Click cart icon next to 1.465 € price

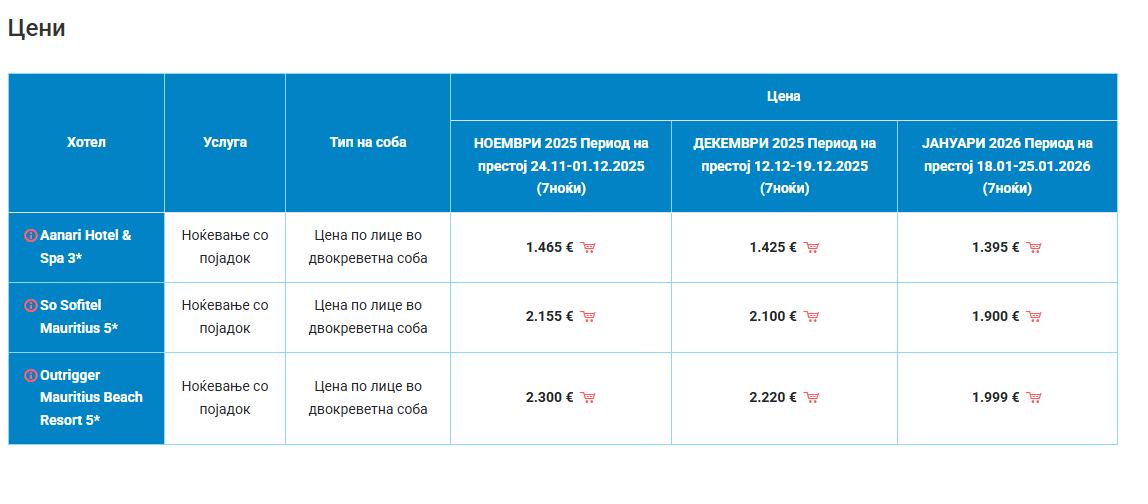588,247
